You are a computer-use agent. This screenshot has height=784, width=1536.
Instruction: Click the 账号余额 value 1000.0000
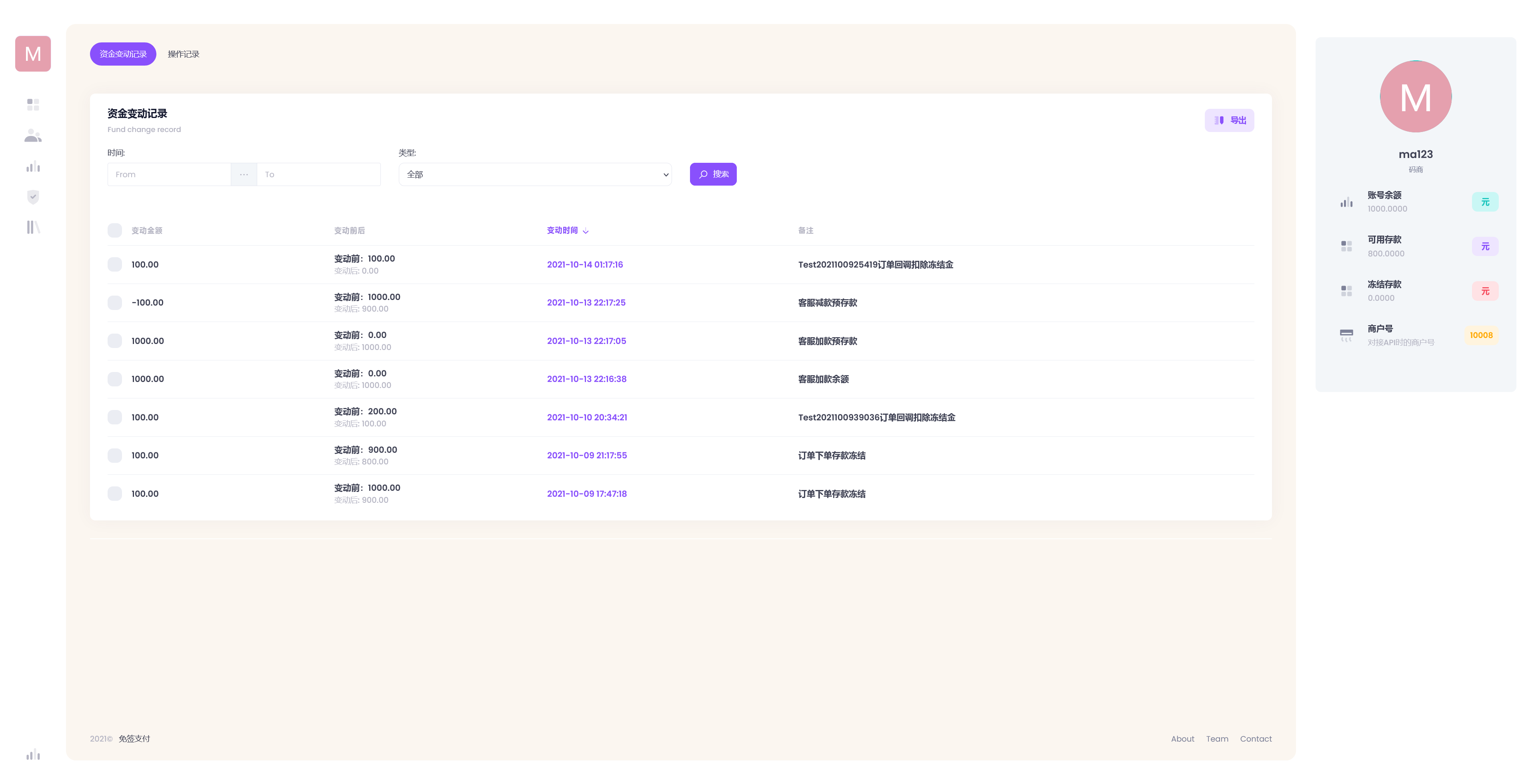(x=1387, y=209)
